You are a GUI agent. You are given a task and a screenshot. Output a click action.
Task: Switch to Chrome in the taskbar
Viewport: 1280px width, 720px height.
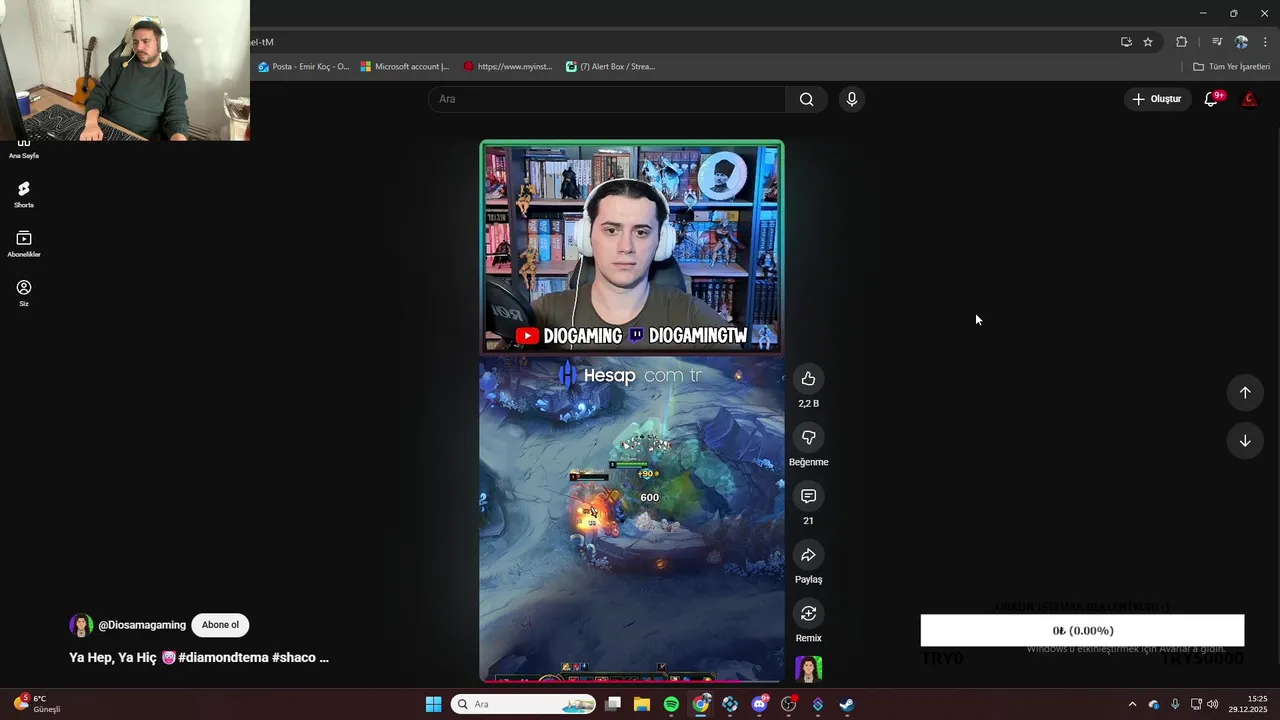pos(701,704)
